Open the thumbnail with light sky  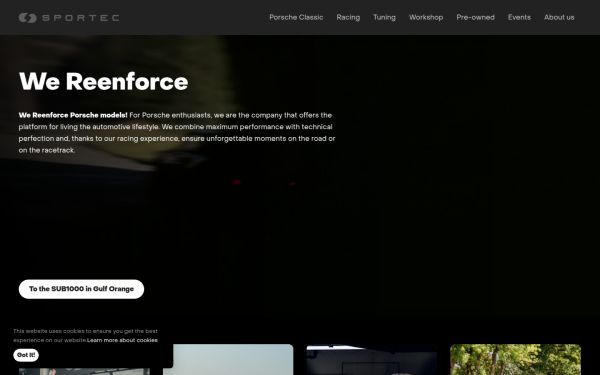click(228, 359)
